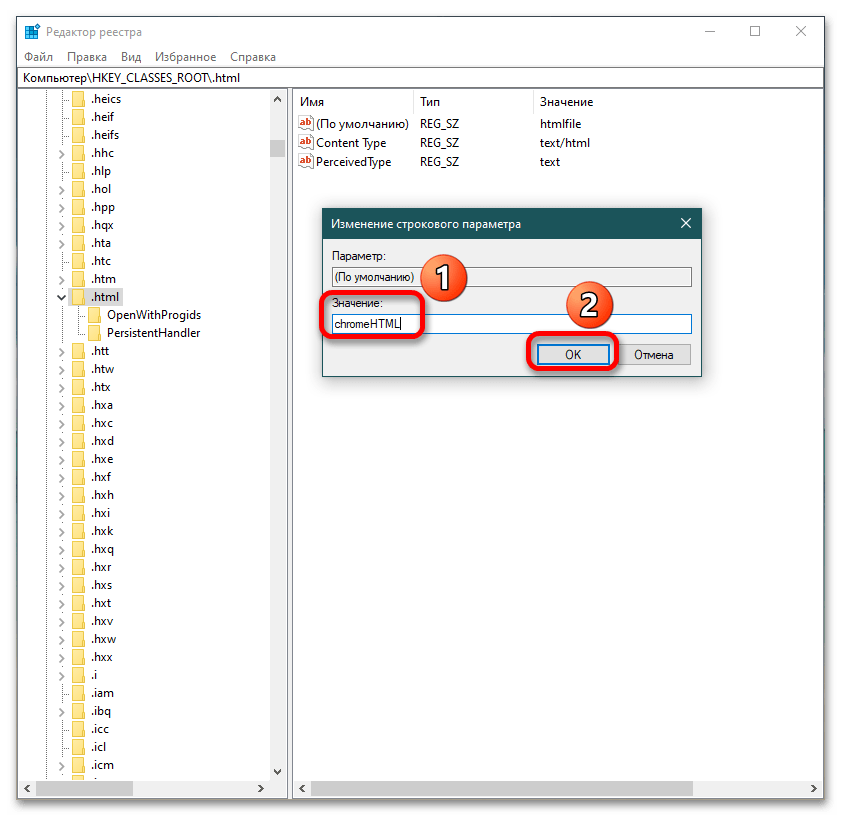Expand the .hhc registry key
The image size is (841, 816).
pyautogui.click(x=62, y=153)
